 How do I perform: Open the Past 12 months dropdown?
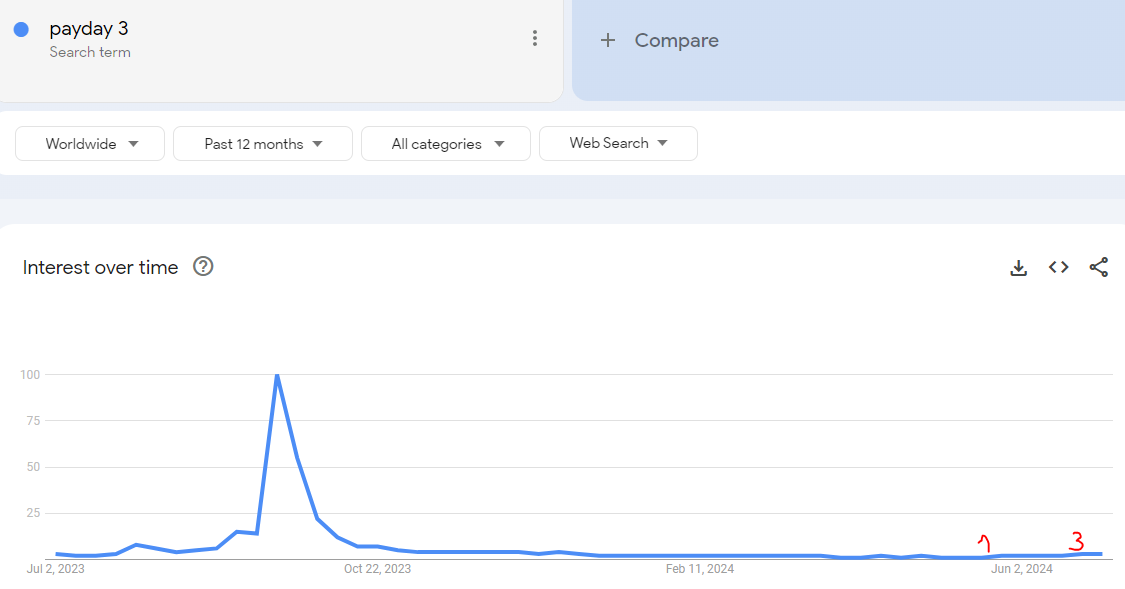[263, 143]
